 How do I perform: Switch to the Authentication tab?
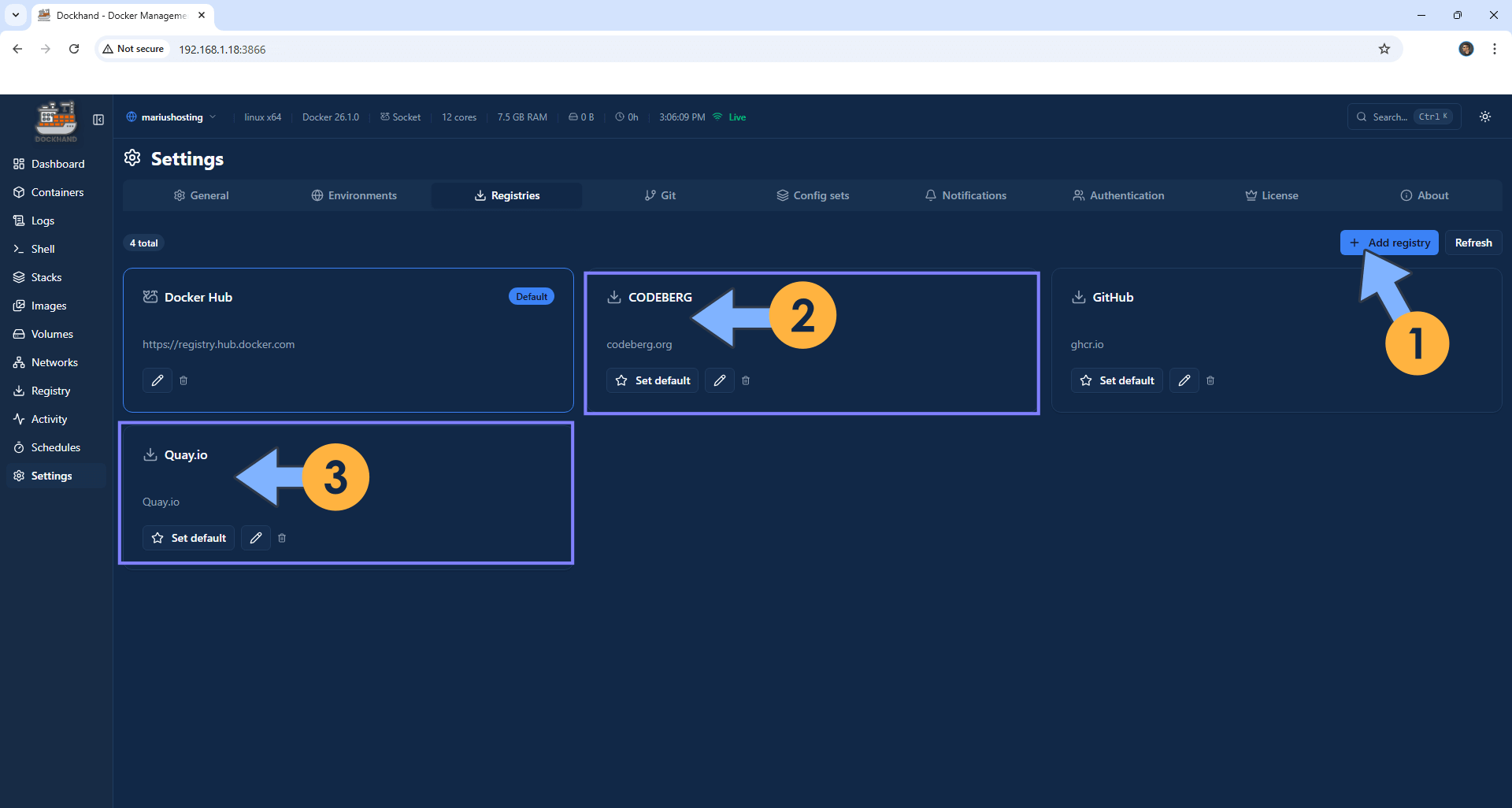[1118, 195]
